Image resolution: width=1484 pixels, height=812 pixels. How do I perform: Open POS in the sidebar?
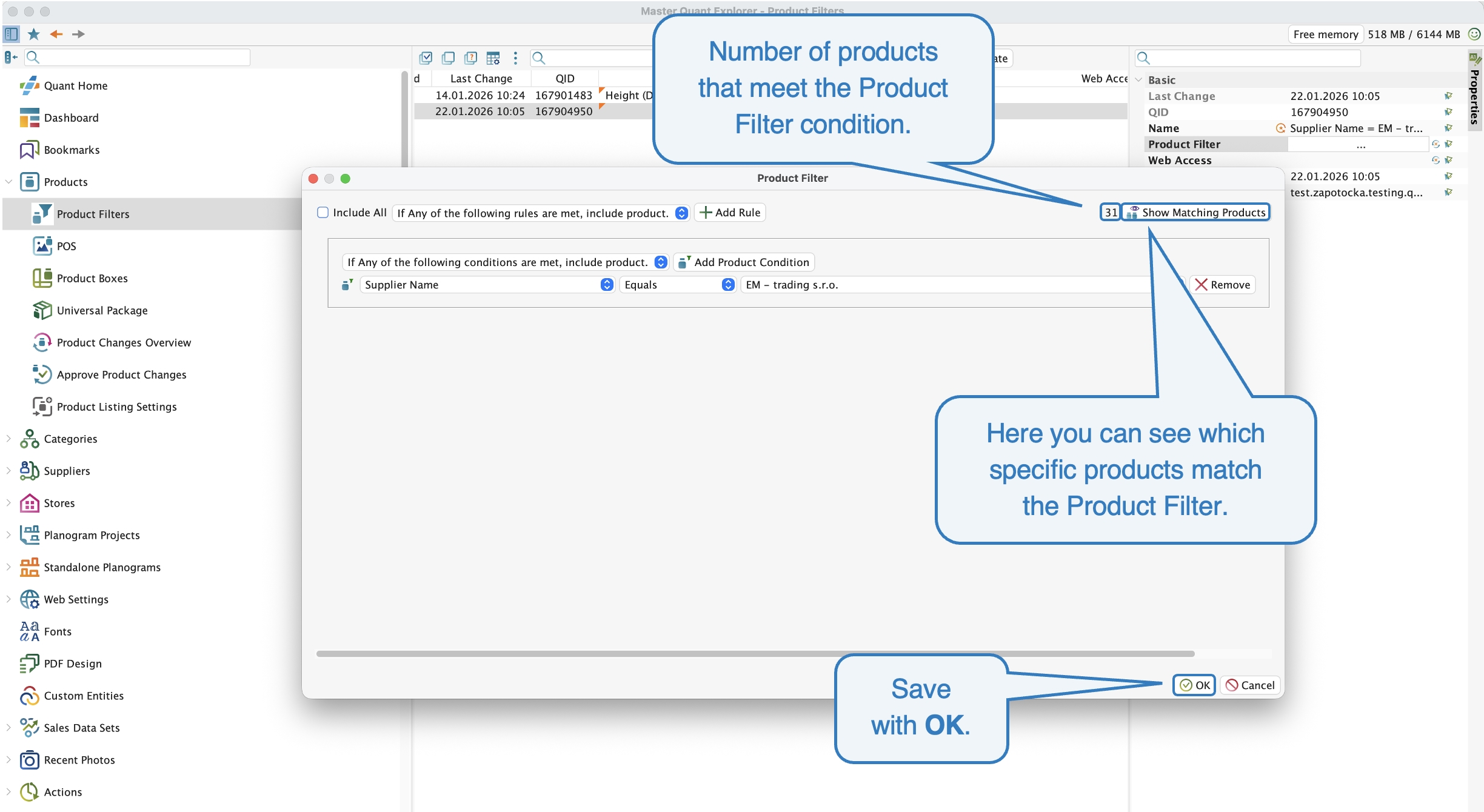tap(66, 246)
